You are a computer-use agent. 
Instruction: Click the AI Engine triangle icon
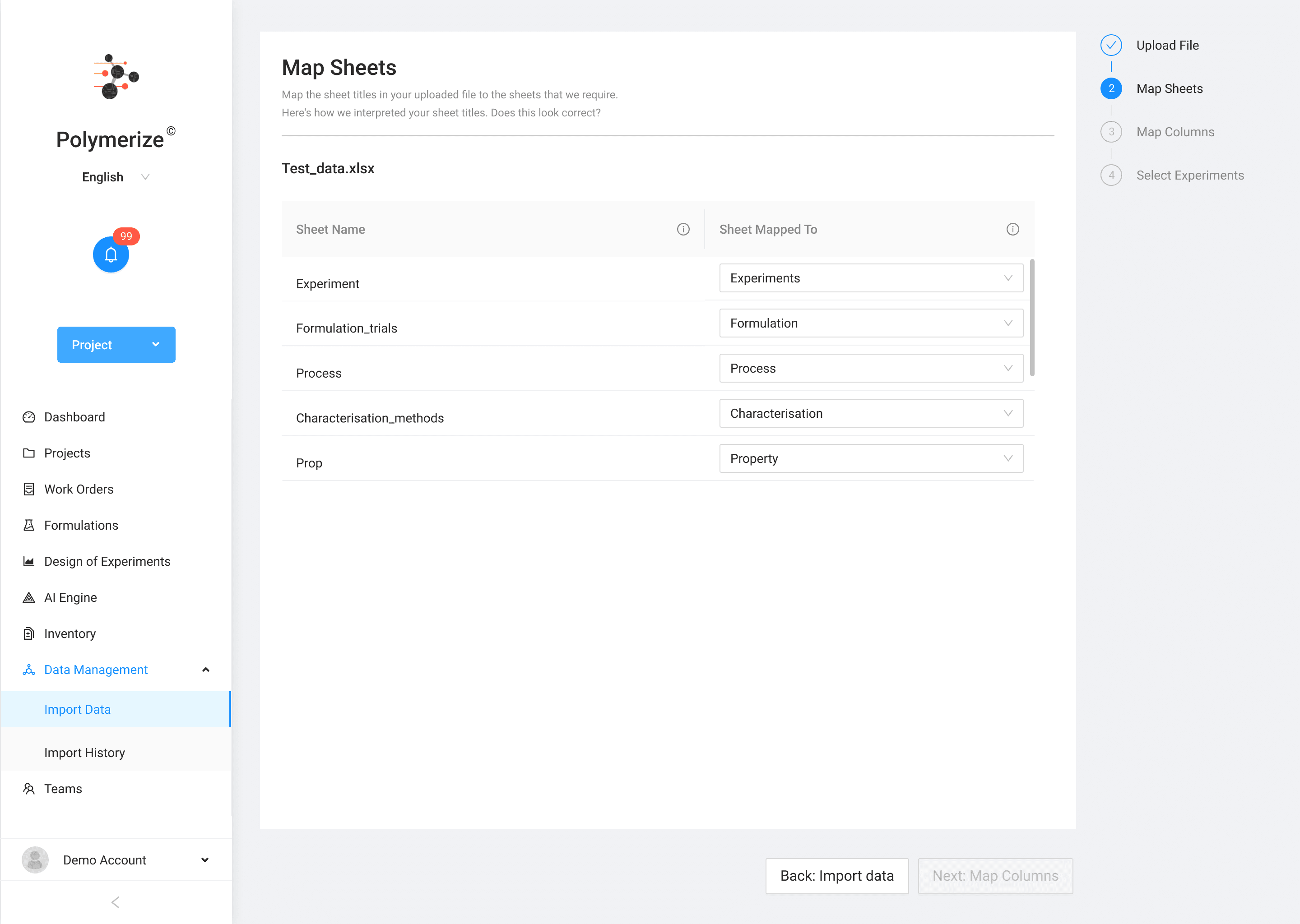coord(28,597)
